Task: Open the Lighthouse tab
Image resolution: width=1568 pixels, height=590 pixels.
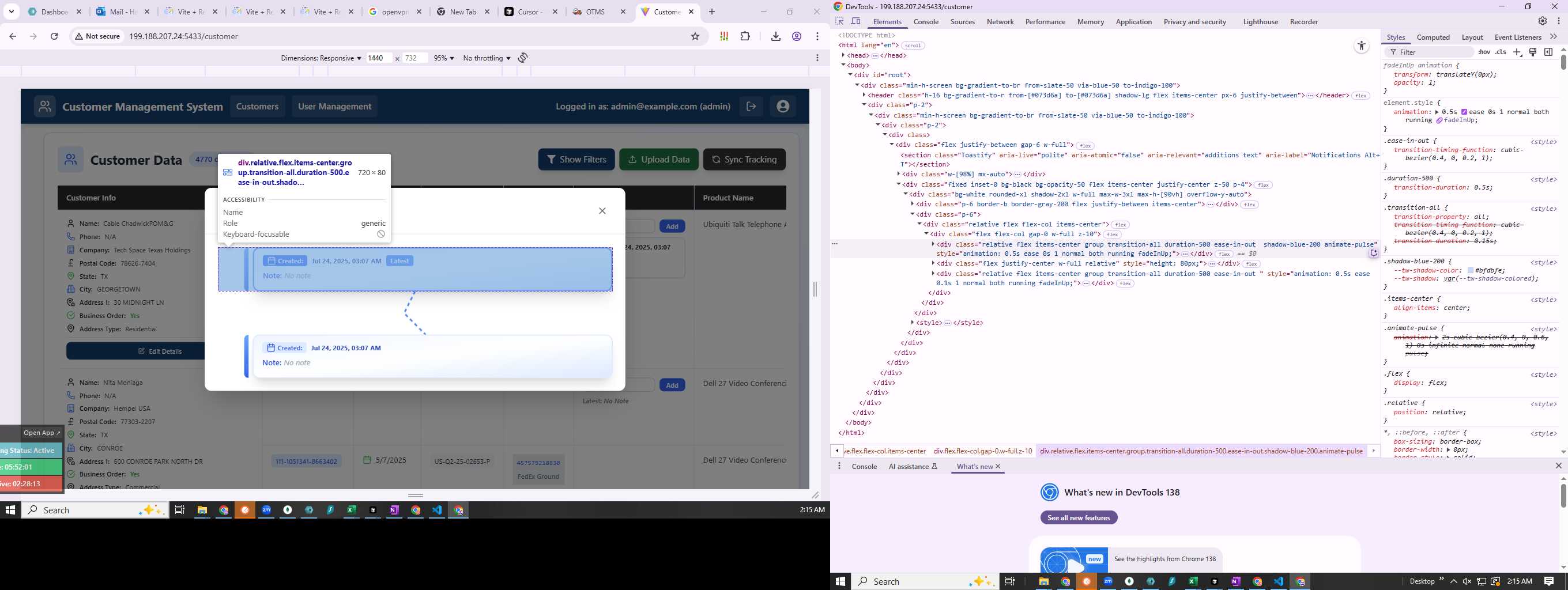Action: pyautogui.click(x=1260, y=22)
